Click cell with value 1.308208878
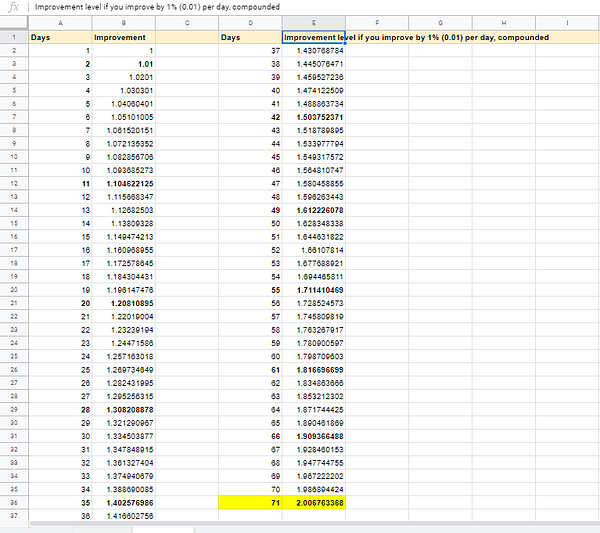600x533 pixels. tap(124, 409)
